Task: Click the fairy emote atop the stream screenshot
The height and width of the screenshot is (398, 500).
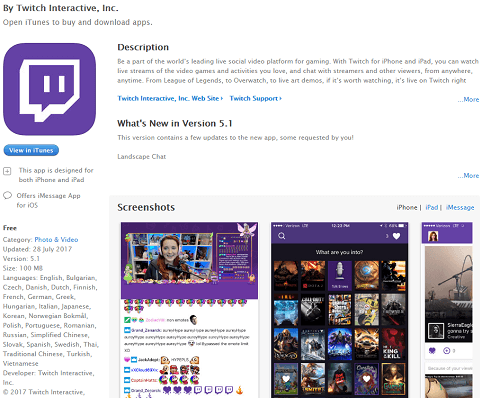Action: (x=247, y=230)
